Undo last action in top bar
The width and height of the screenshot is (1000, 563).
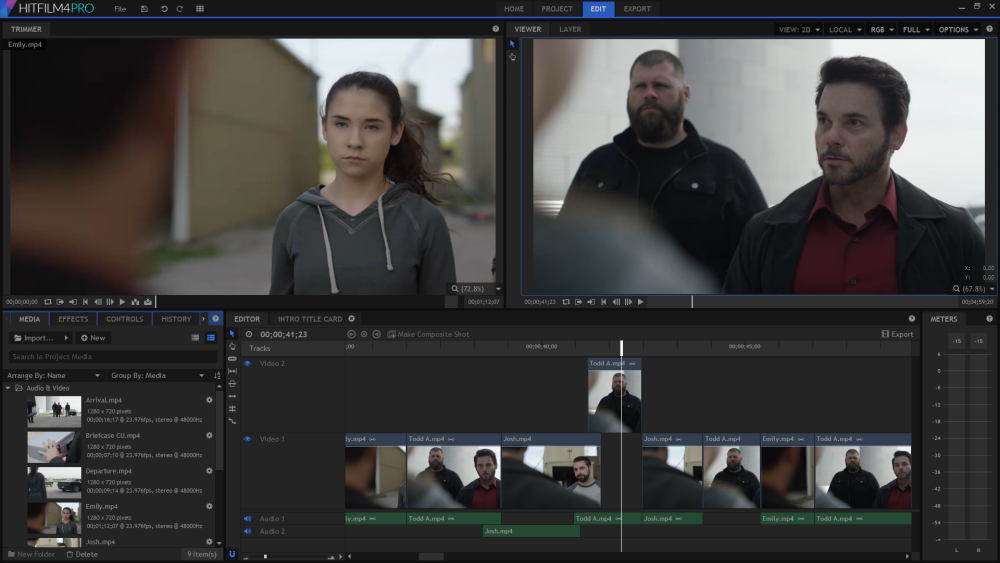pos(164,9)
